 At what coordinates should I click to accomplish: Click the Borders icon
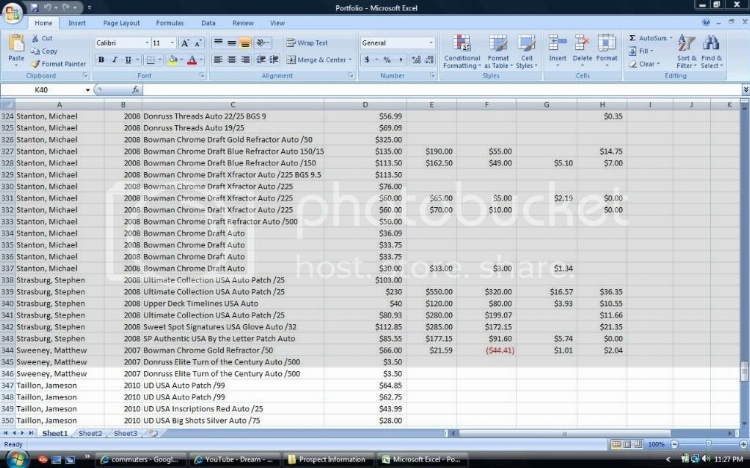[151, 60]
